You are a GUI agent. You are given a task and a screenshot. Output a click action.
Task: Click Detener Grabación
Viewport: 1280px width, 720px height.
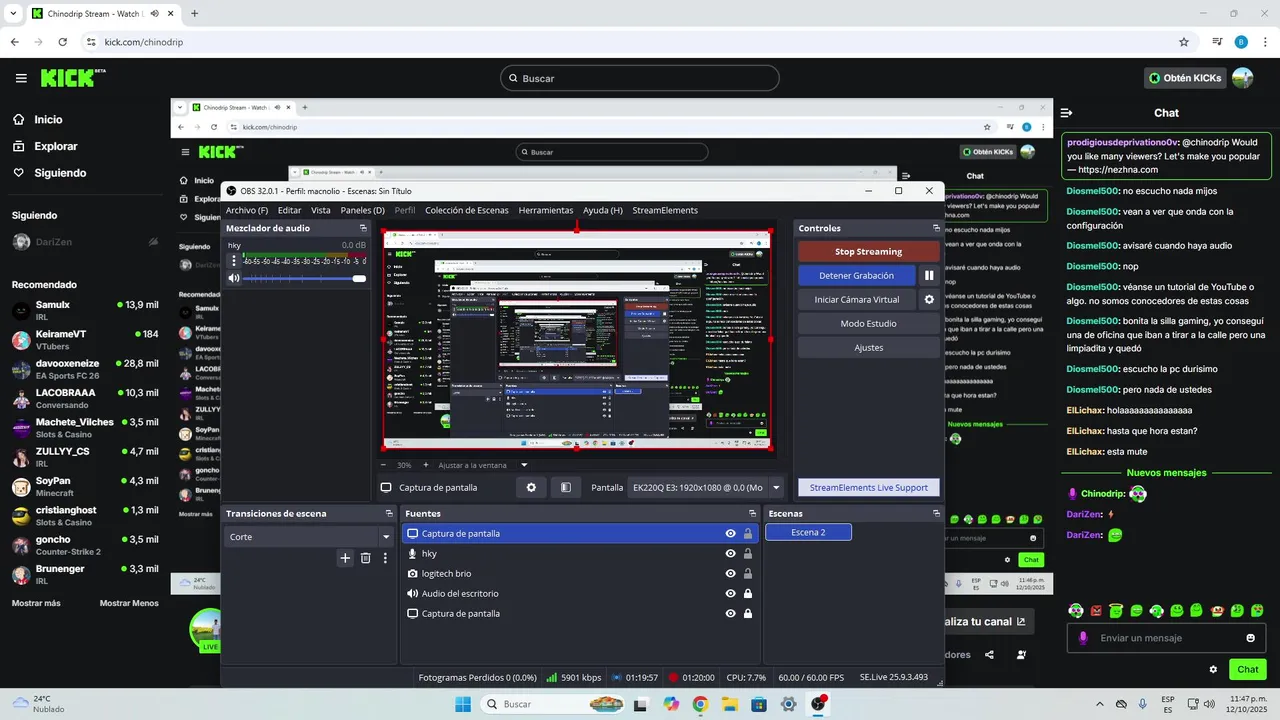click(x=857, y=275)
